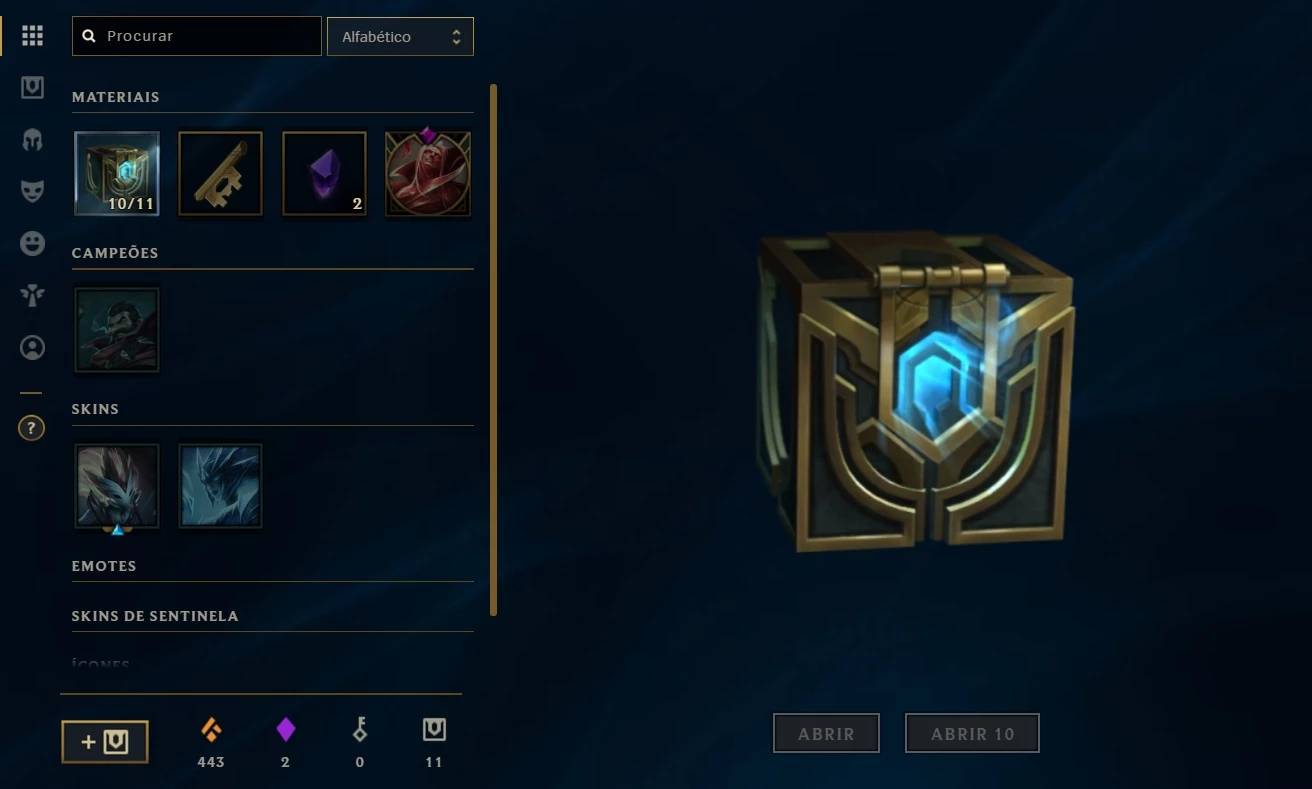Filter loot by champions helmet icon
This screenshot has height=789, width=1312.
32,139
